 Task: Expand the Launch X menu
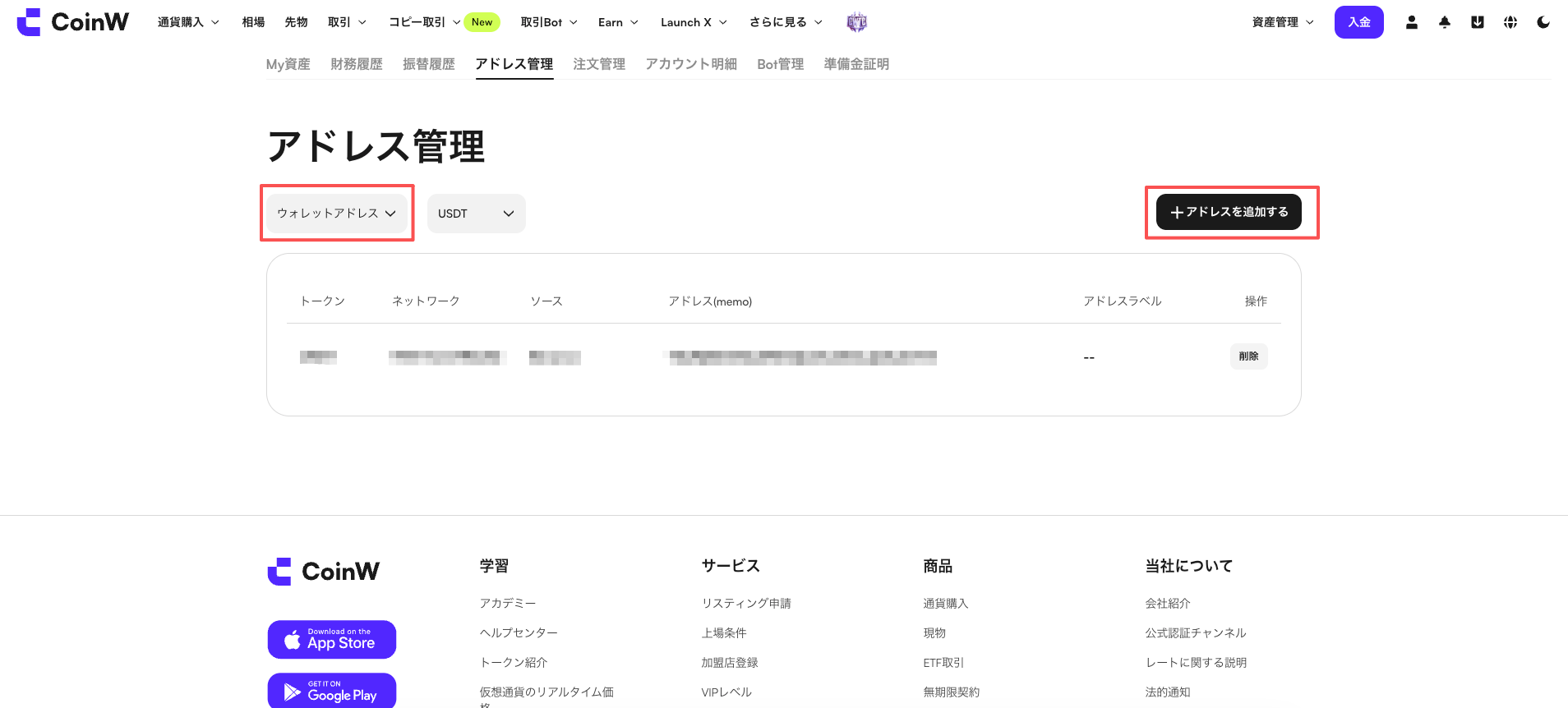694,22
